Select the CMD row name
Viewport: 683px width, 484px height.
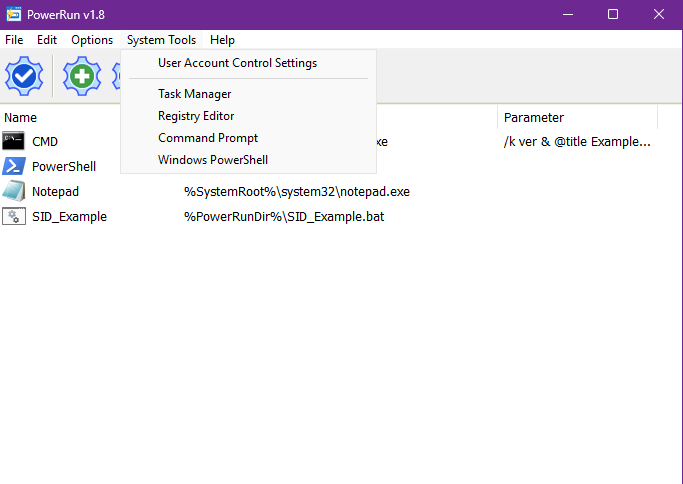[45, 142]
